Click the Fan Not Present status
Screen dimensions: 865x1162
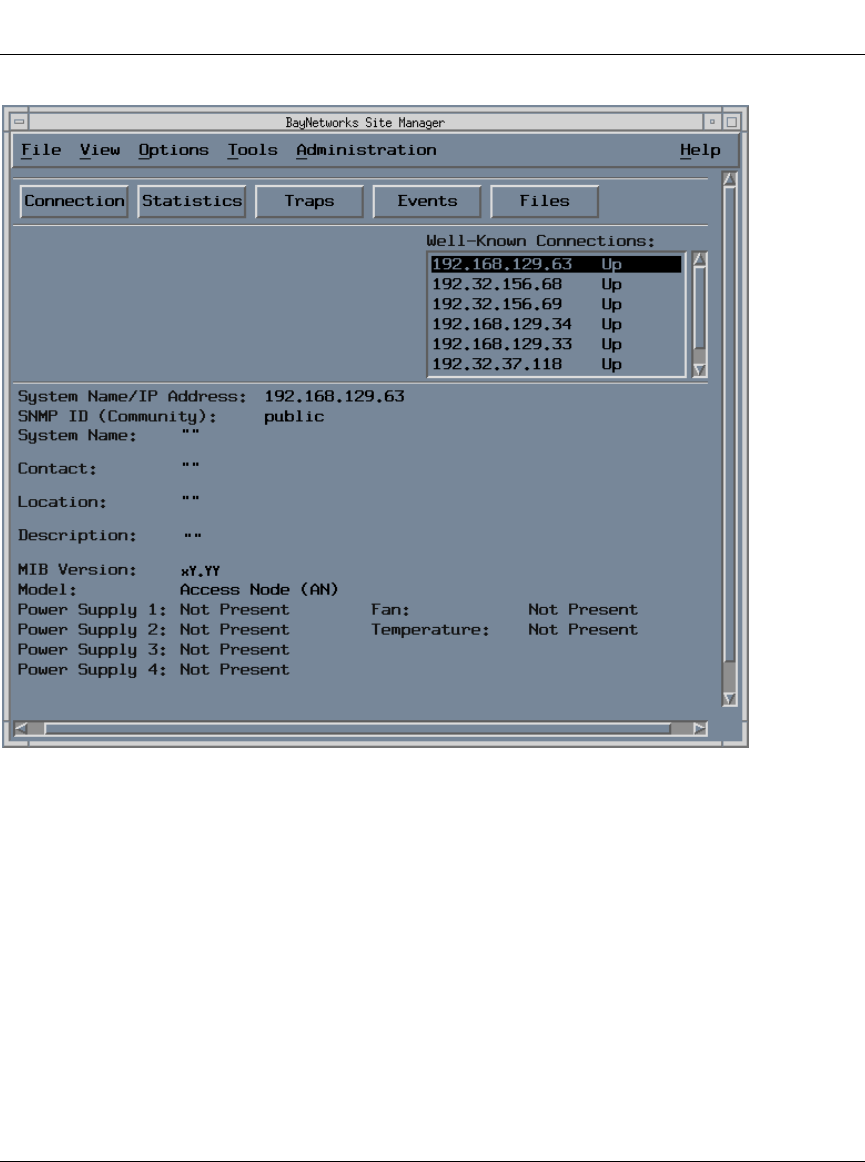(583, 610)
